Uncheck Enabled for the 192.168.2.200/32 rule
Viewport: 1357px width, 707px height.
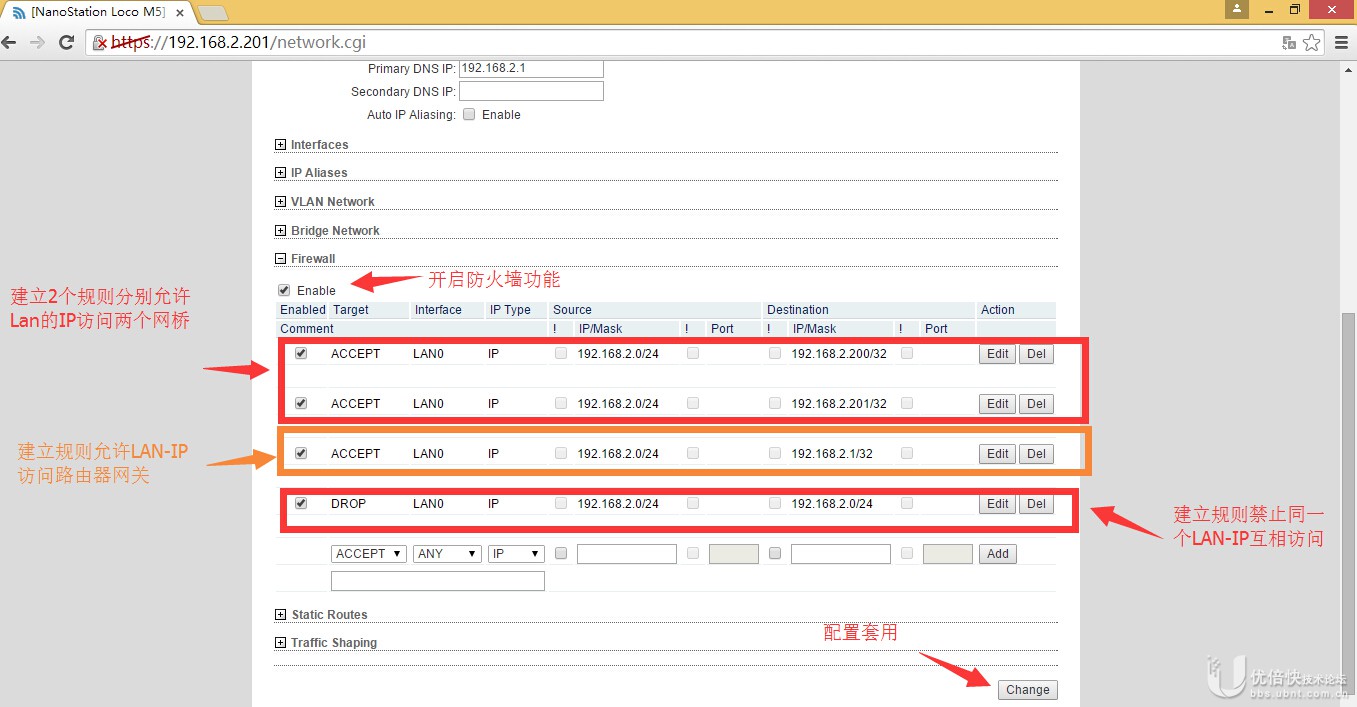[301, 353]
